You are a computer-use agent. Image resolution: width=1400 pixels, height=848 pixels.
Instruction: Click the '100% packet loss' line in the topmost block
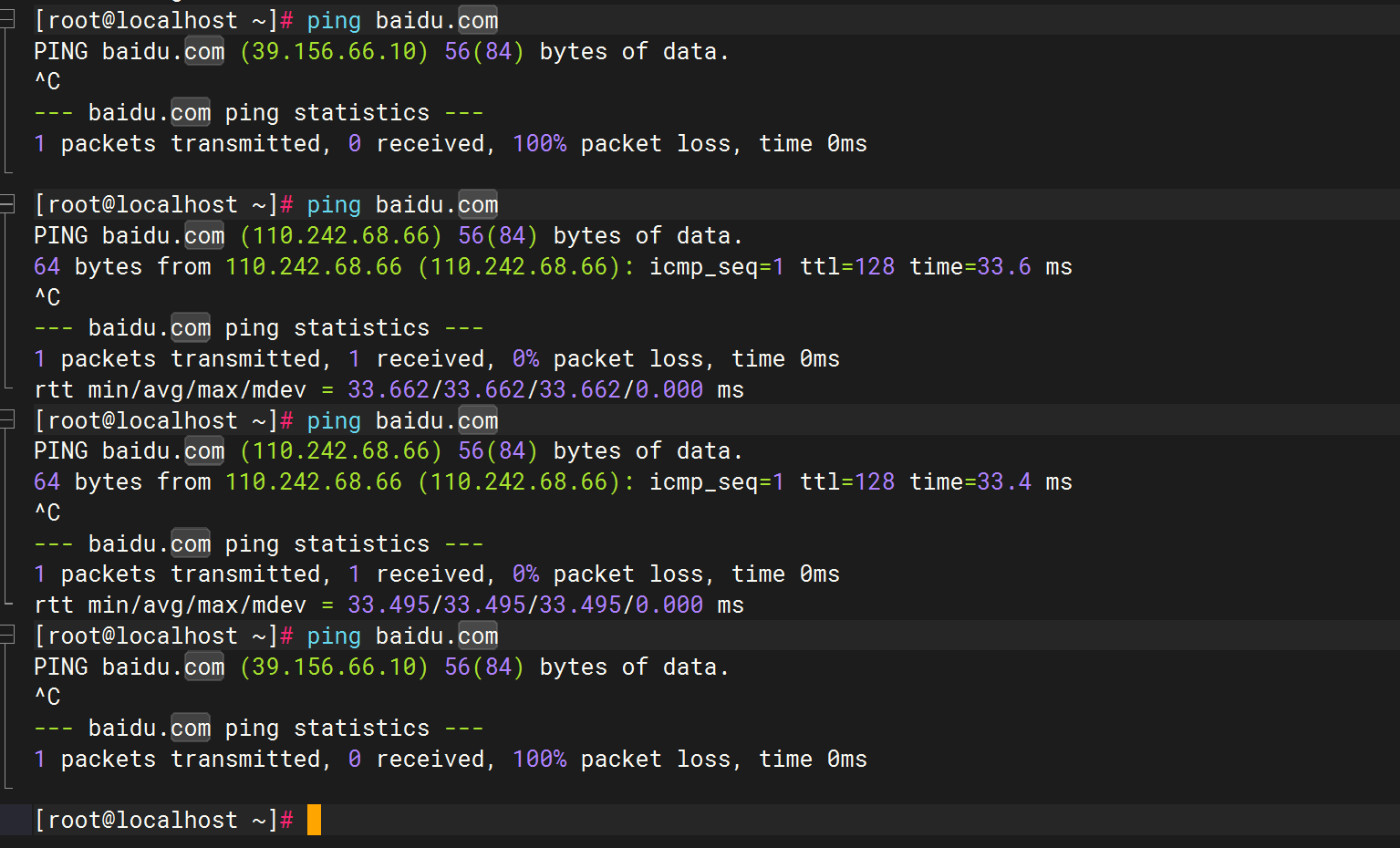[451, 143]
